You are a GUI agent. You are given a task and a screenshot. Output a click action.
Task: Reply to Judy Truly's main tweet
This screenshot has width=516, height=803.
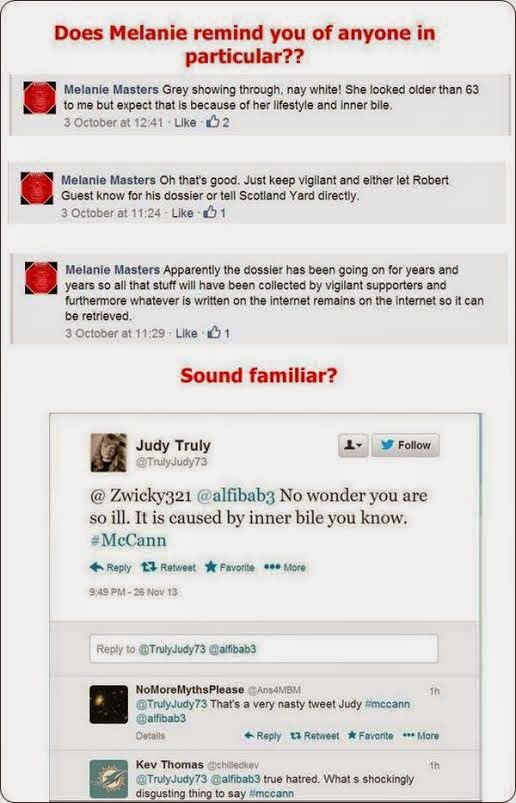[x=111, y=567]
